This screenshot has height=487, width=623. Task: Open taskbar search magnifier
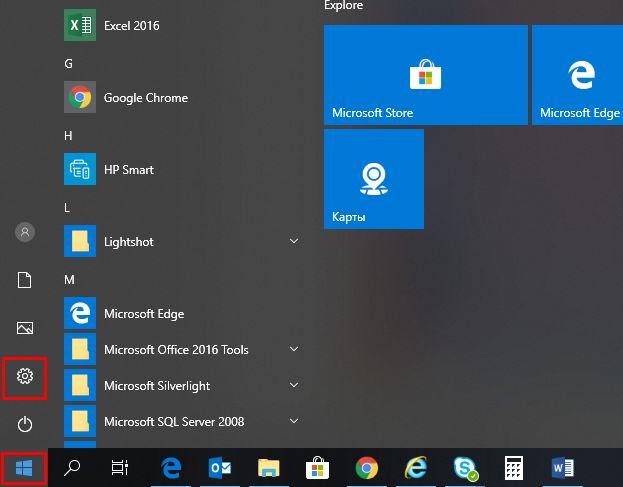pyautogui.click(x=72, y=468)
